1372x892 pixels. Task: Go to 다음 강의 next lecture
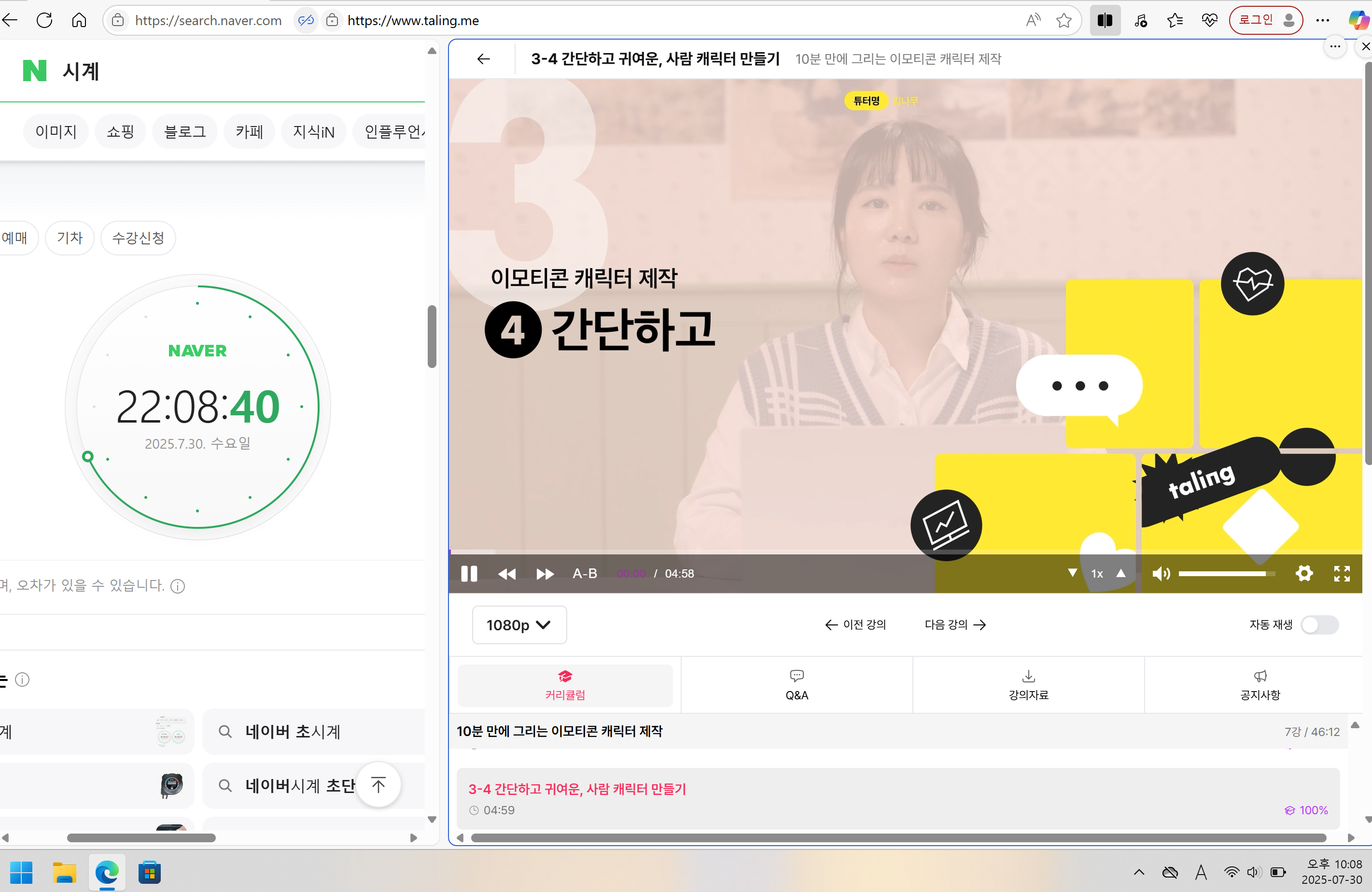(x=954, y=624)
